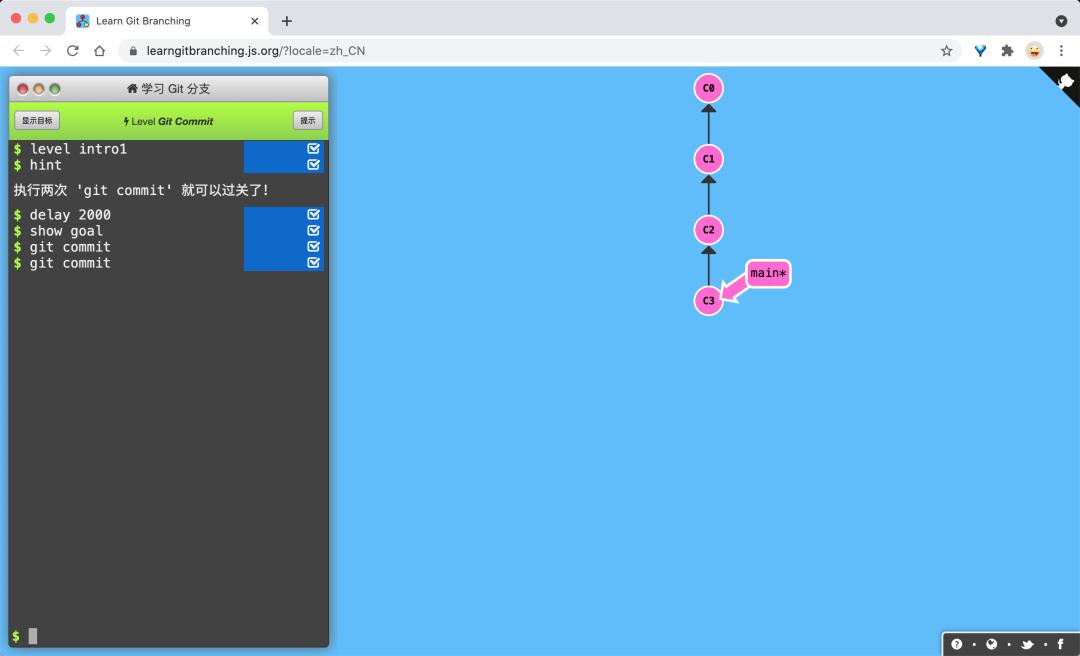Click the 提示 hint button

point(308,121)
